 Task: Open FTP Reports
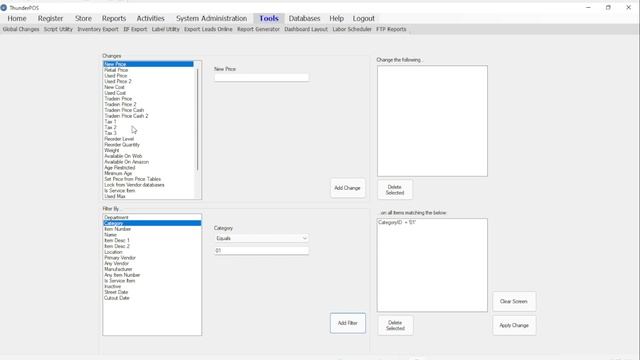tap(391, 29)
